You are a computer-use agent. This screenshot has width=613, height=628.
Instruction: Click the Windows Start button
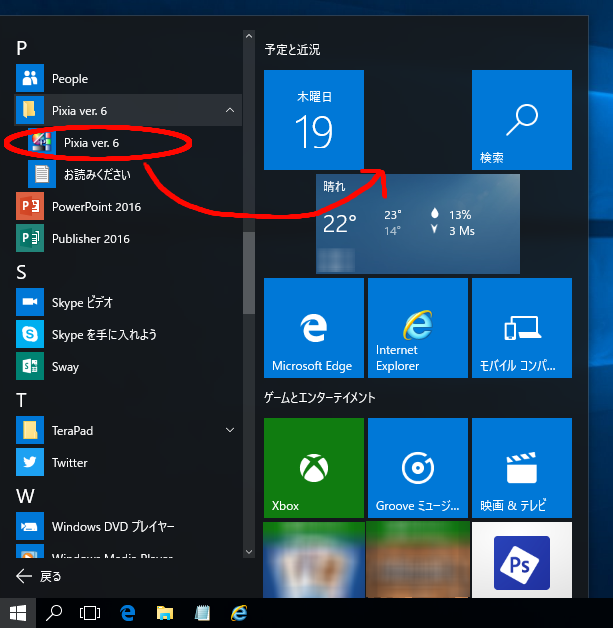pyautogui.click(x=18, y=613)
